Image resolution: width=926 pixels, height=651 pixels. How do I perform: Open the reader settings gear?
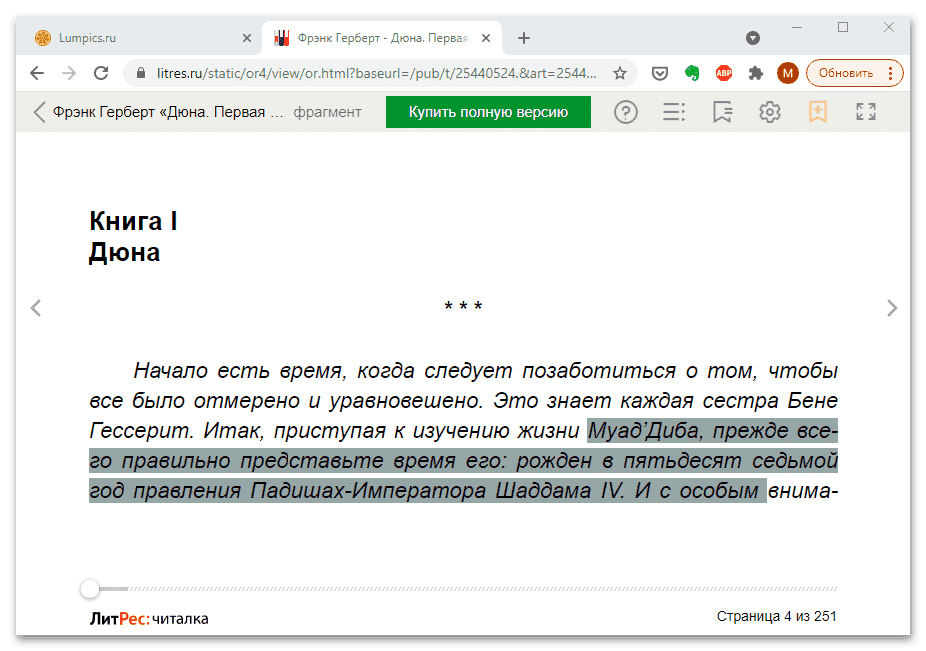[x=770, y=112]
